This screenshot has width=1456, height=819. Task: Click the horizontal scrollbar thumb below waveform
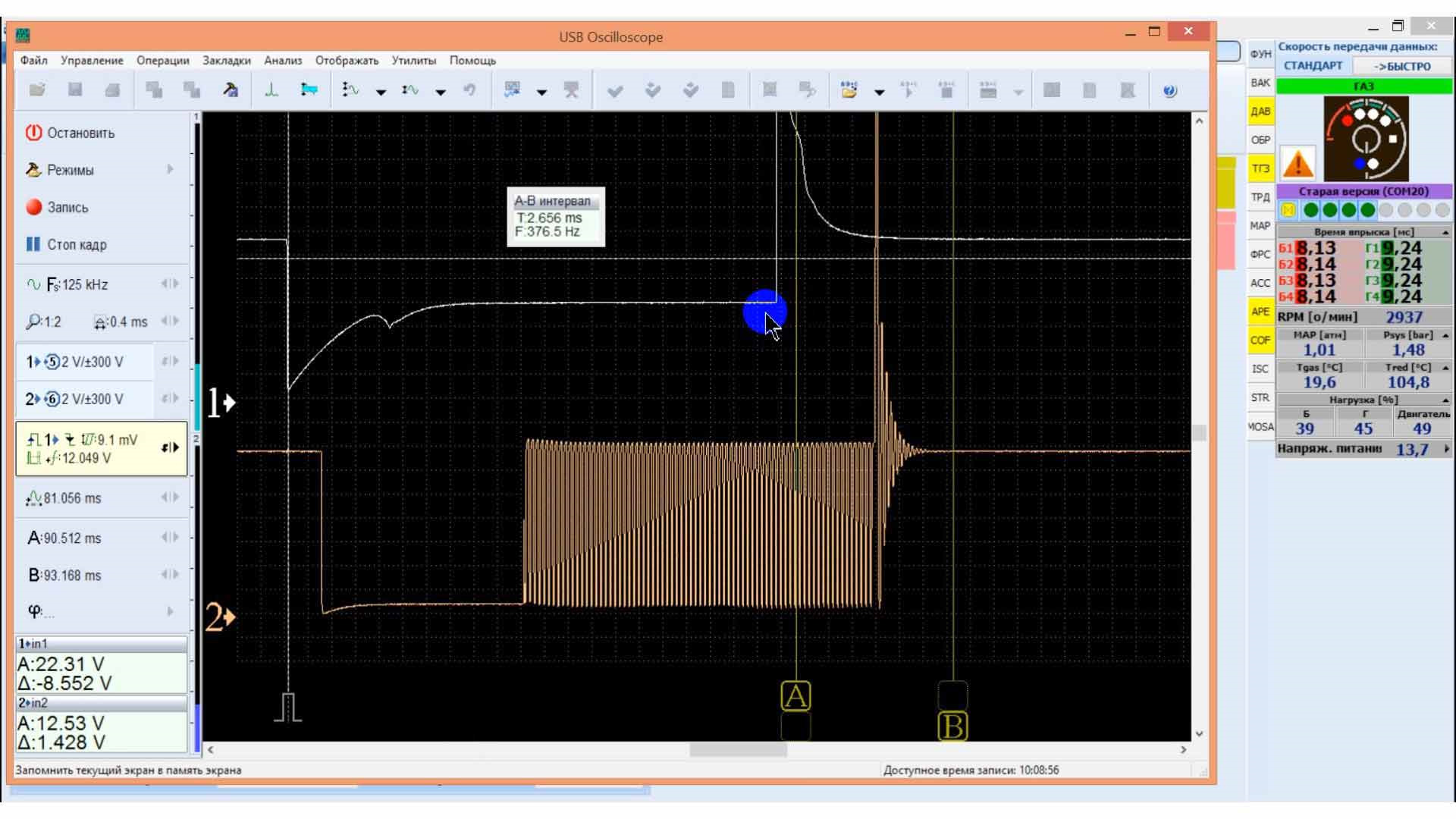[737, 749]
